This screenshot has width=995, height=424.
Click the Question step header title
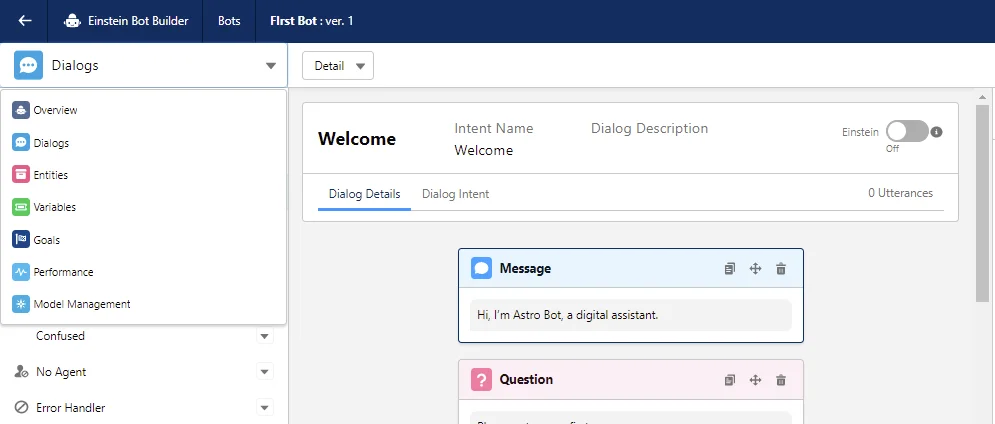click(x=526, y=380)
